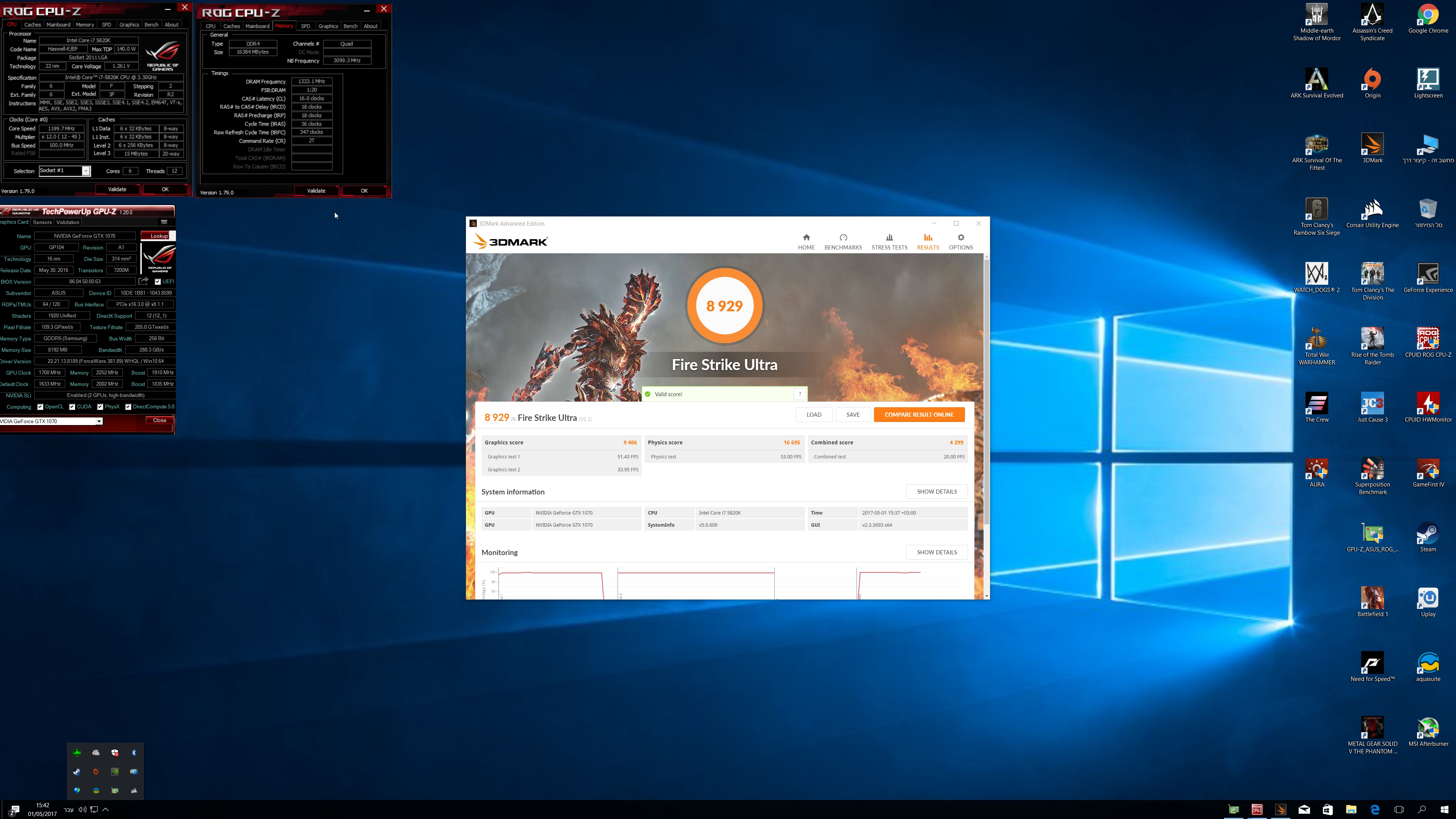Go to STRESS TESTS in 3DMark

click(889, 242)
